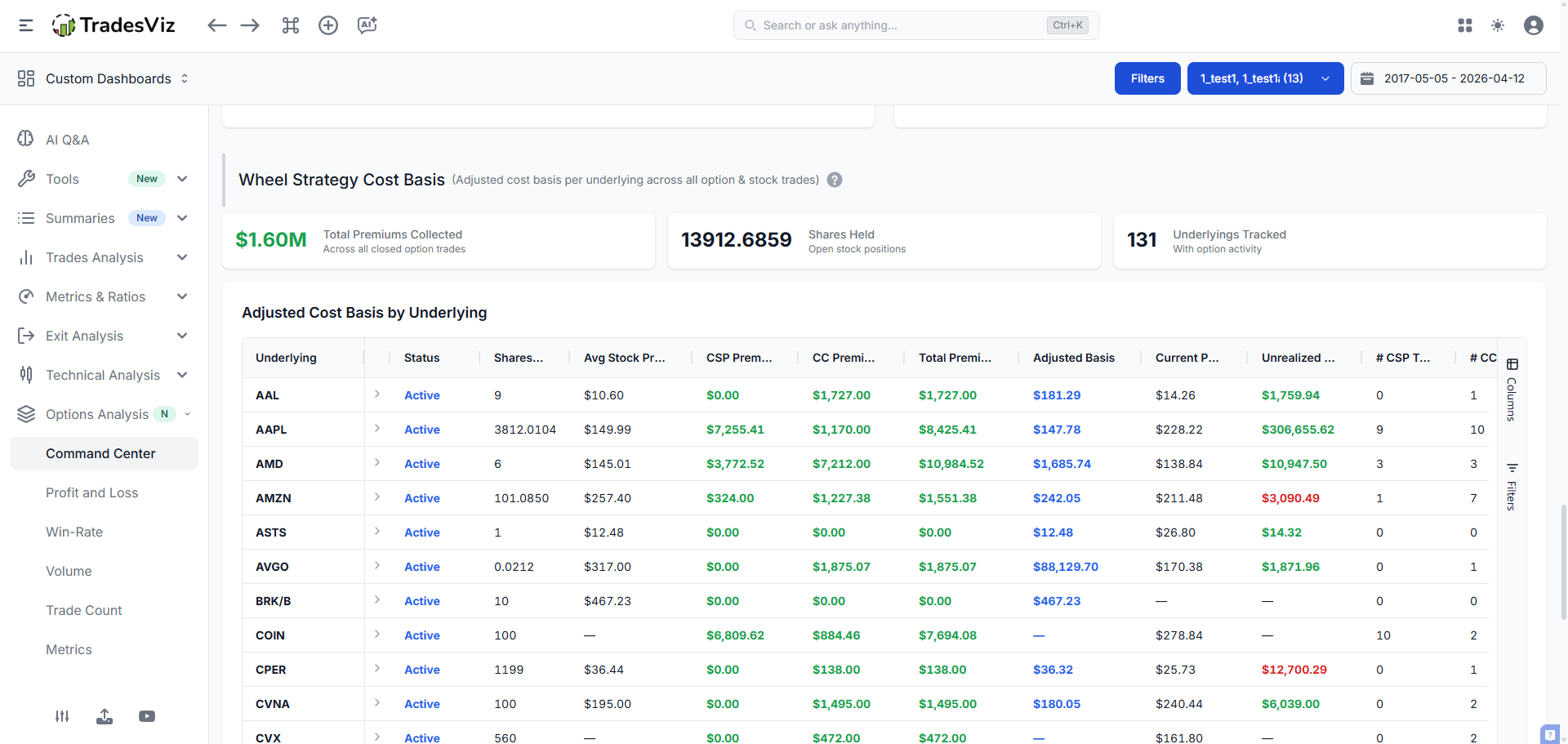This screenshot has width=1568, height=744.
Task: Navigate back with the left arrow icon
Action: click(x=216, y=25)
